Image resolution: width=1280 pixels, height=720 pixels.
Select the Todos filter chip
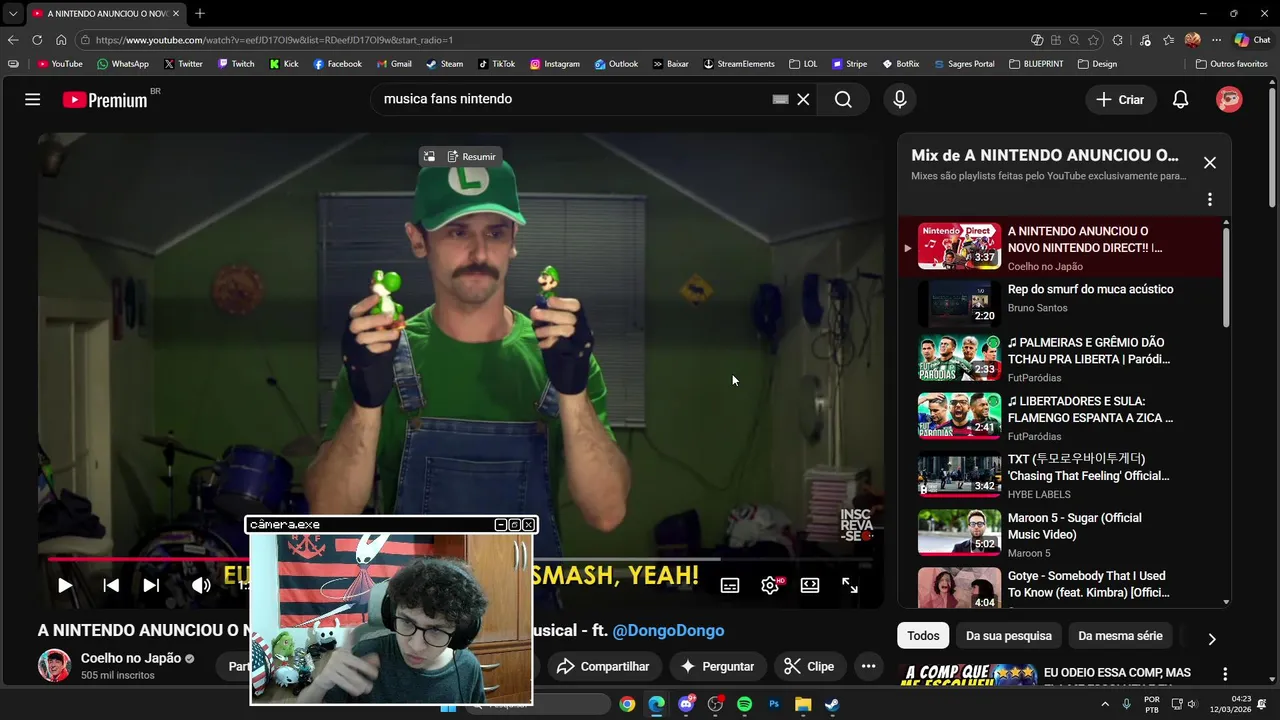pos(923,636)
